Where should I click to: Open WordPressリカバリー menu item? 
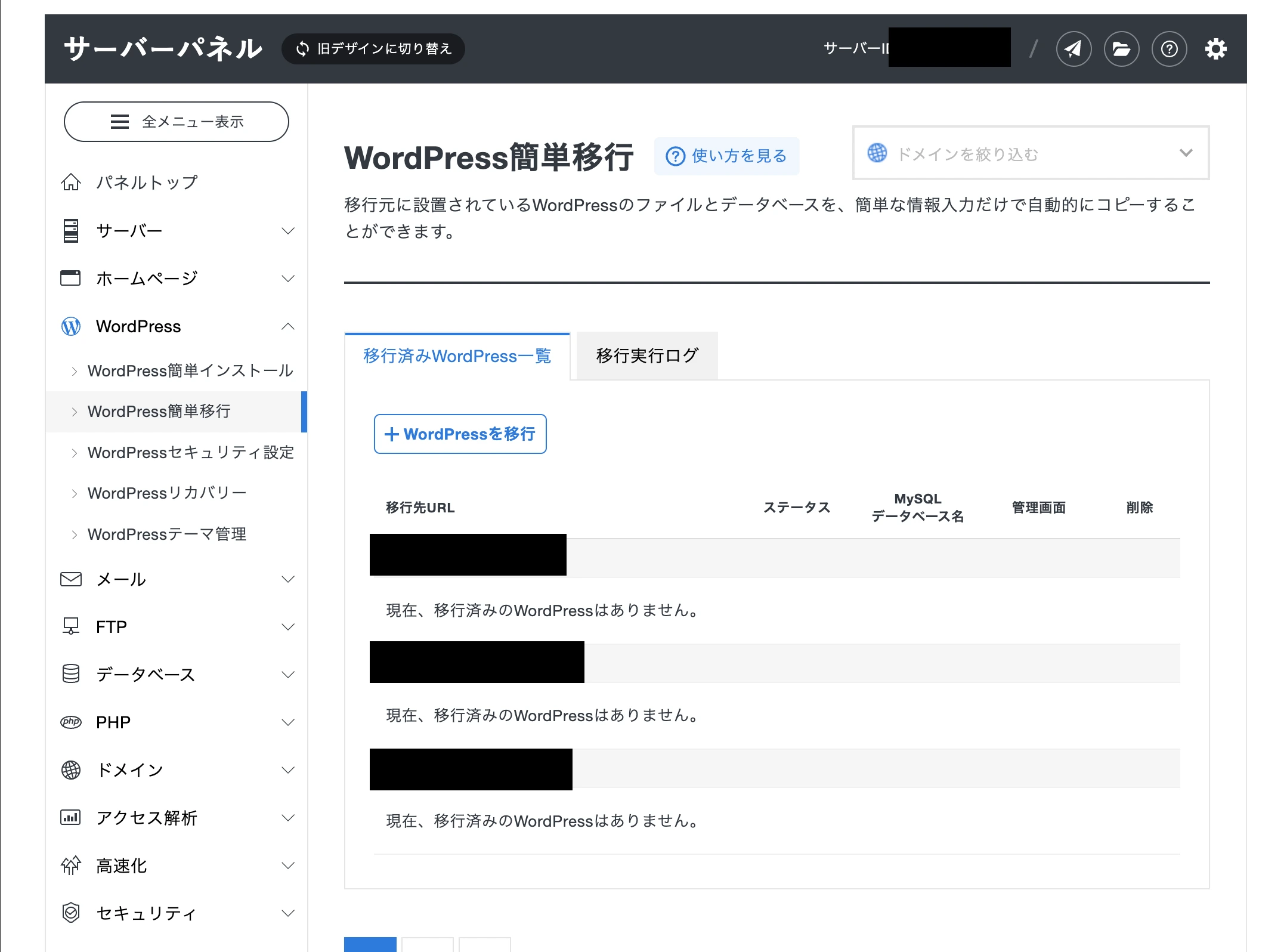click(x=177, y=493)
